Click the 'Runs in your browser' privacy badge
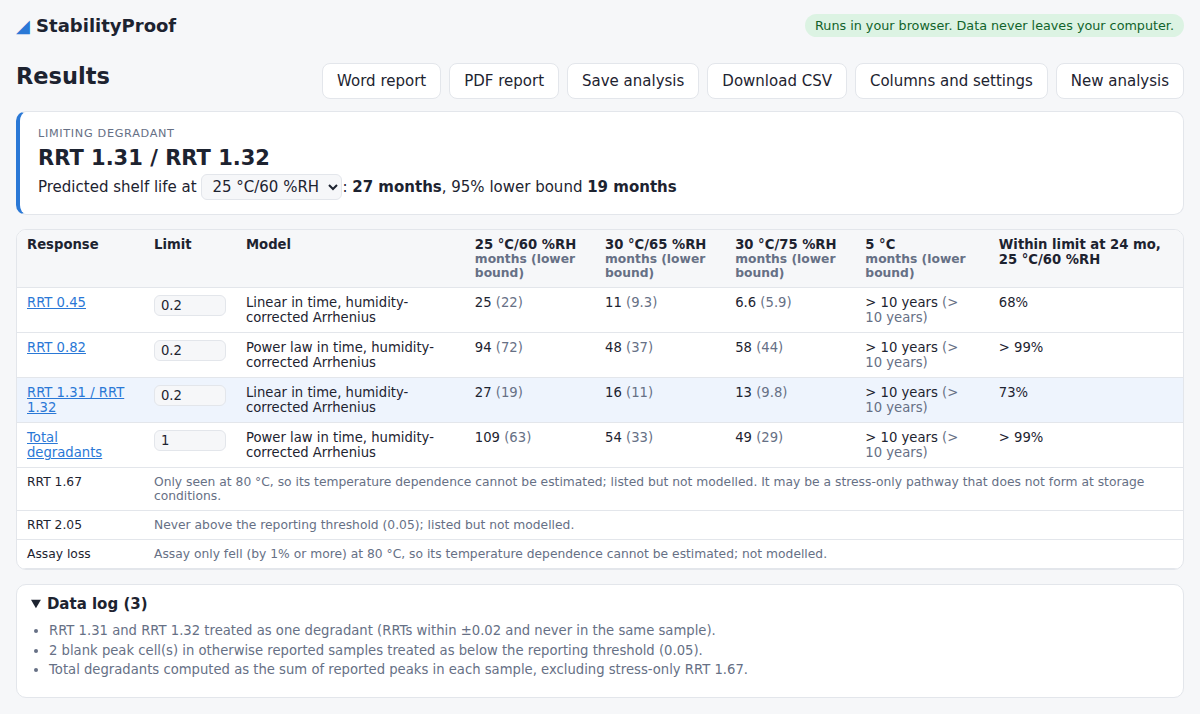The image size is (1200, 714). tap(994, 26)
